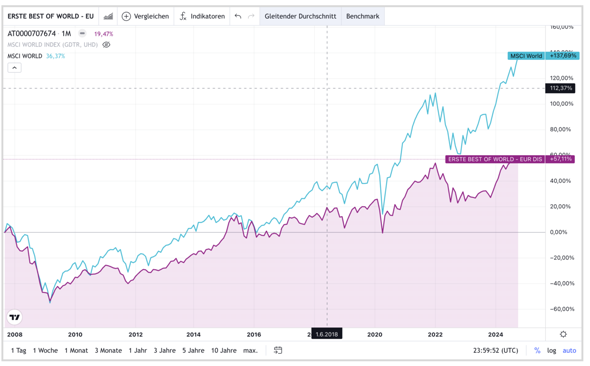
Task: Click the ERSTE BEST OF WORLD - EUR DIS label
Action: pyautogui.click(x=495, y=159)
